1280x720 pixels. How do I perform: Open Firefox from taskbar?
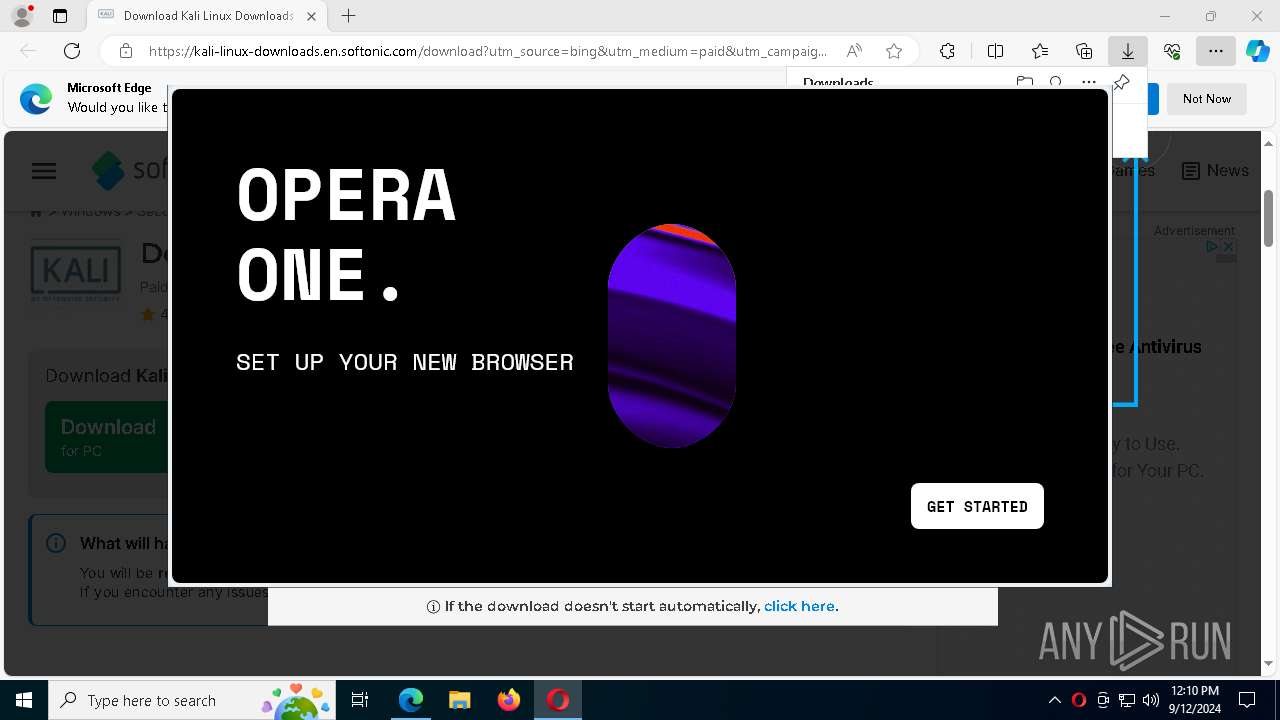point(508,700)
